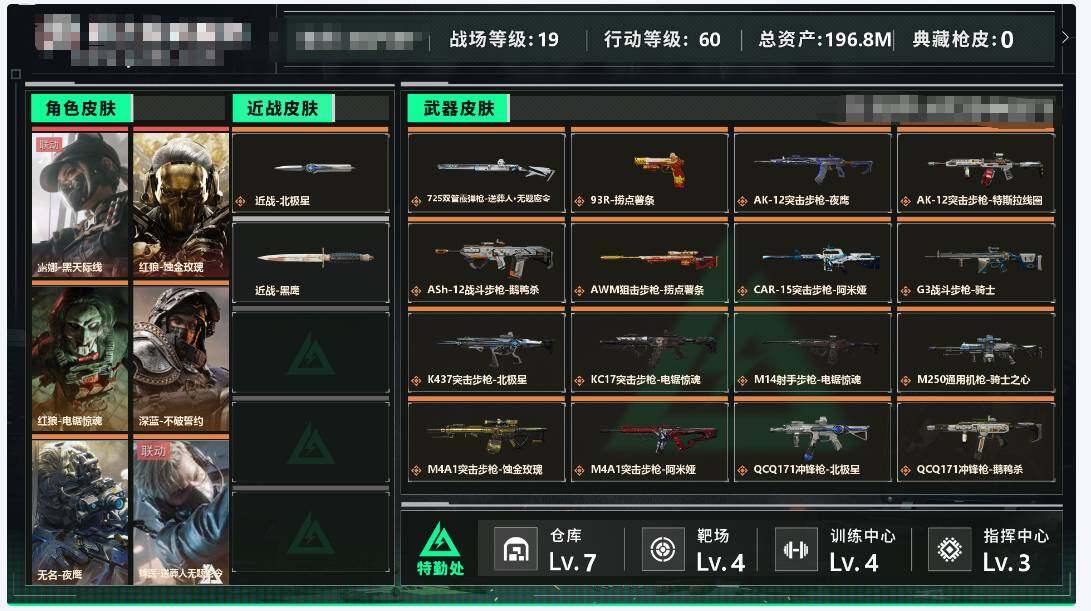Click the 仓库 warehouse icon

pyautogui.click(x=516, y=550)
